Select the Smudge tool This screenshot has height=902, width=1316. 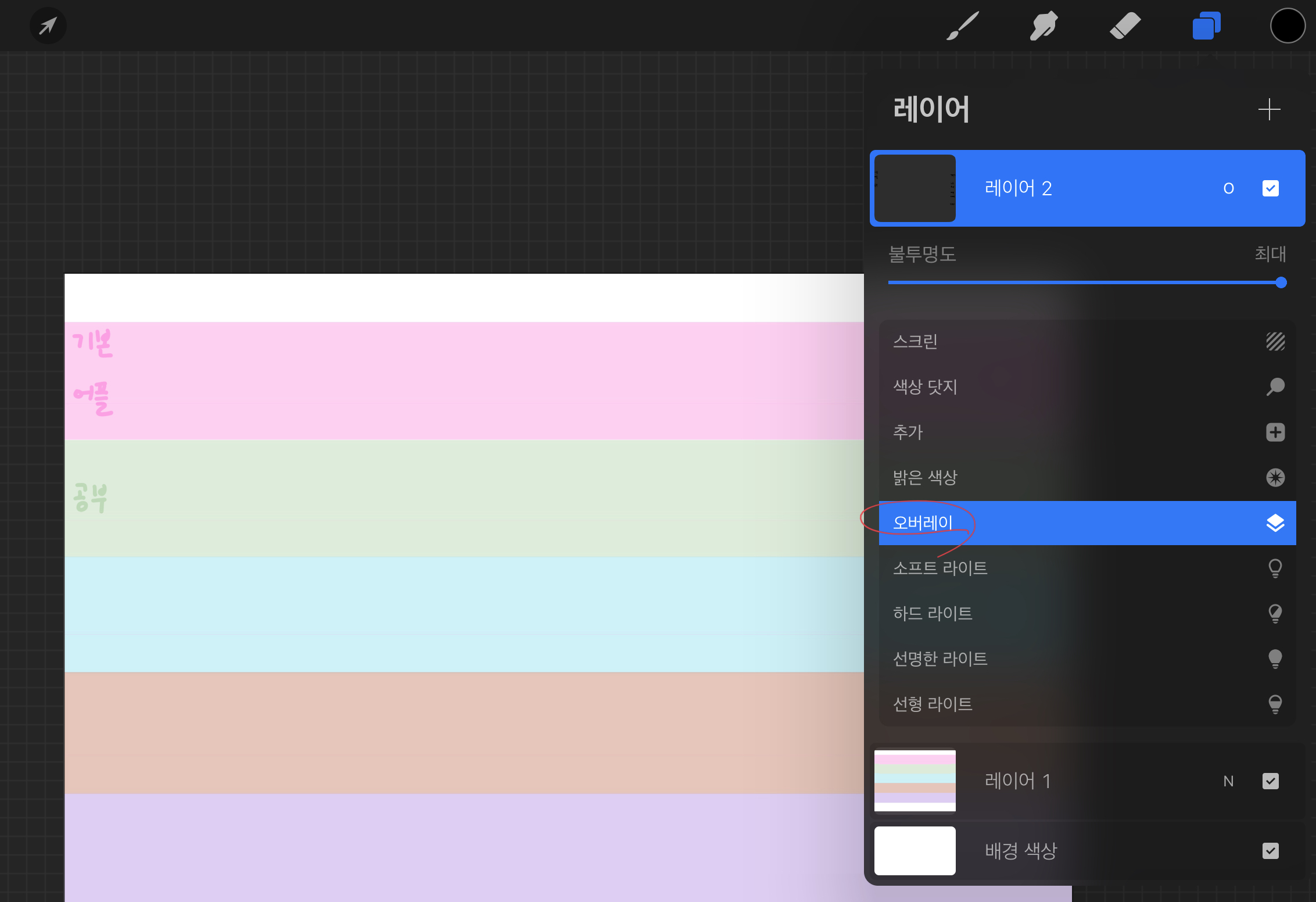click(1044, 26)
